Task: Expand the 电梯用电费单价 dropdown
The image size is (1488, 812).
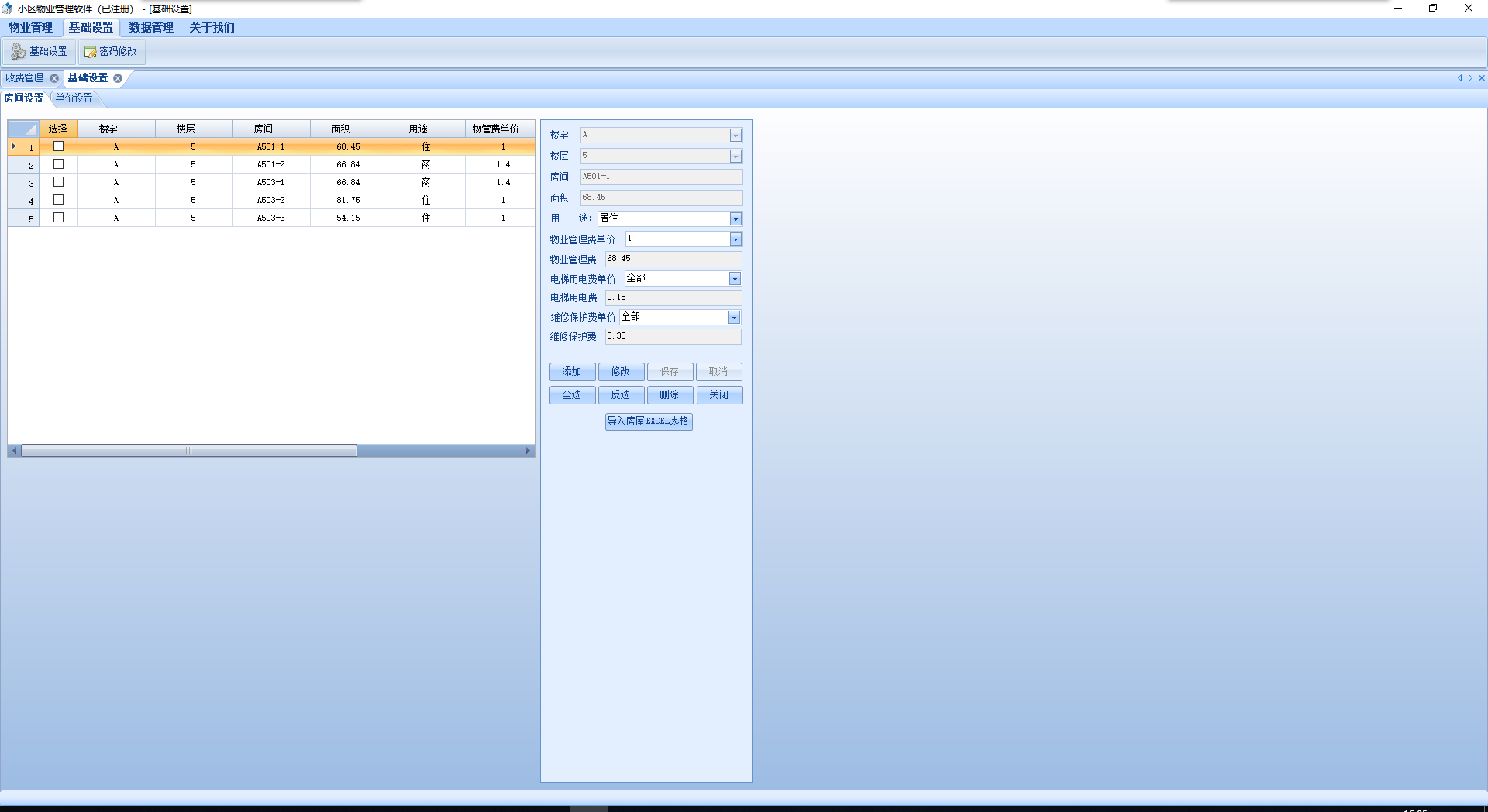Action: [x=735, y=279]
